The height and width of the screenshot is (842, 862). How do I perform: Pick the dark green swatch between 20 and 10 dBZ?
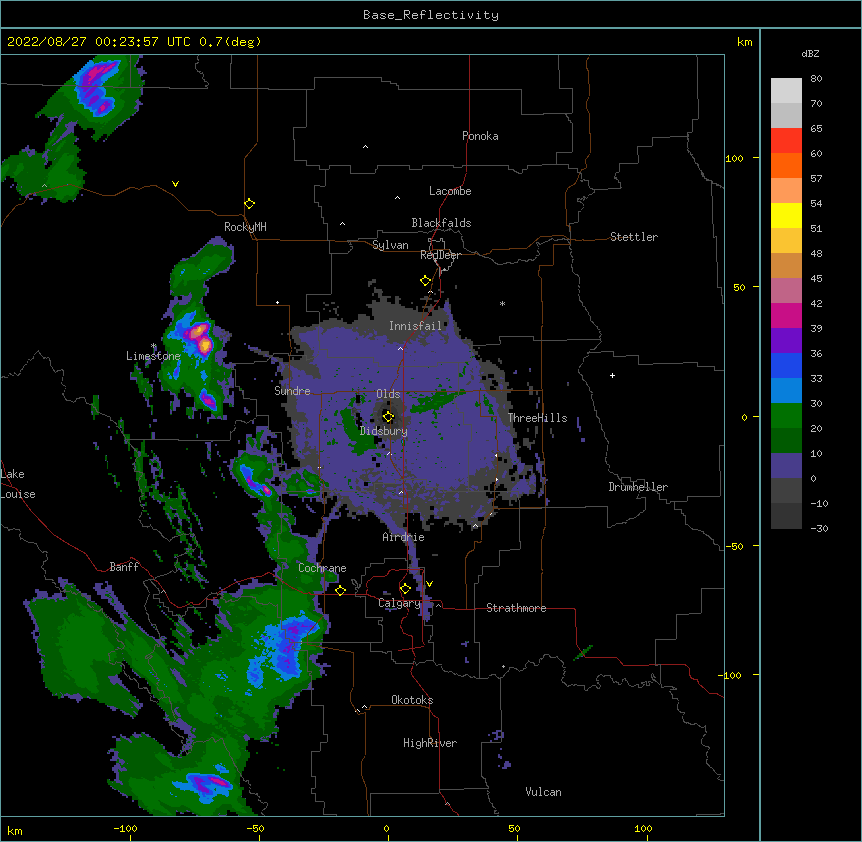786,441
